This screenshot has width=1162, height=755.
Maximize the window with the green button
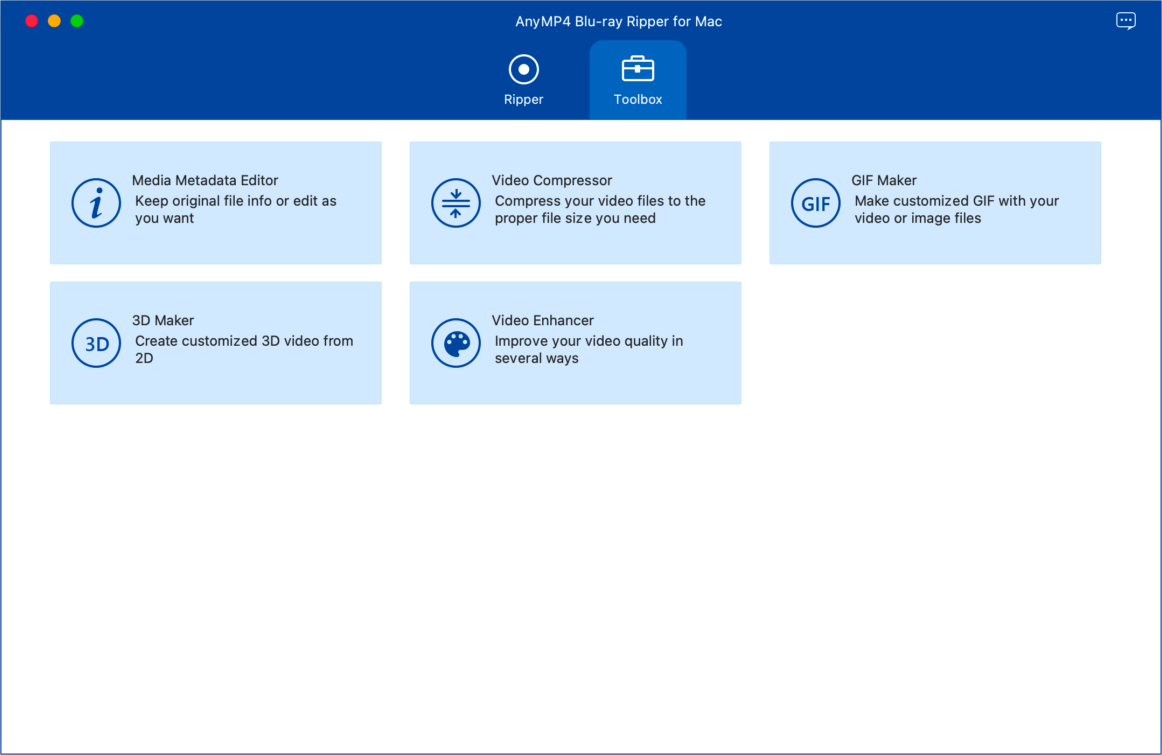[77, 21]
